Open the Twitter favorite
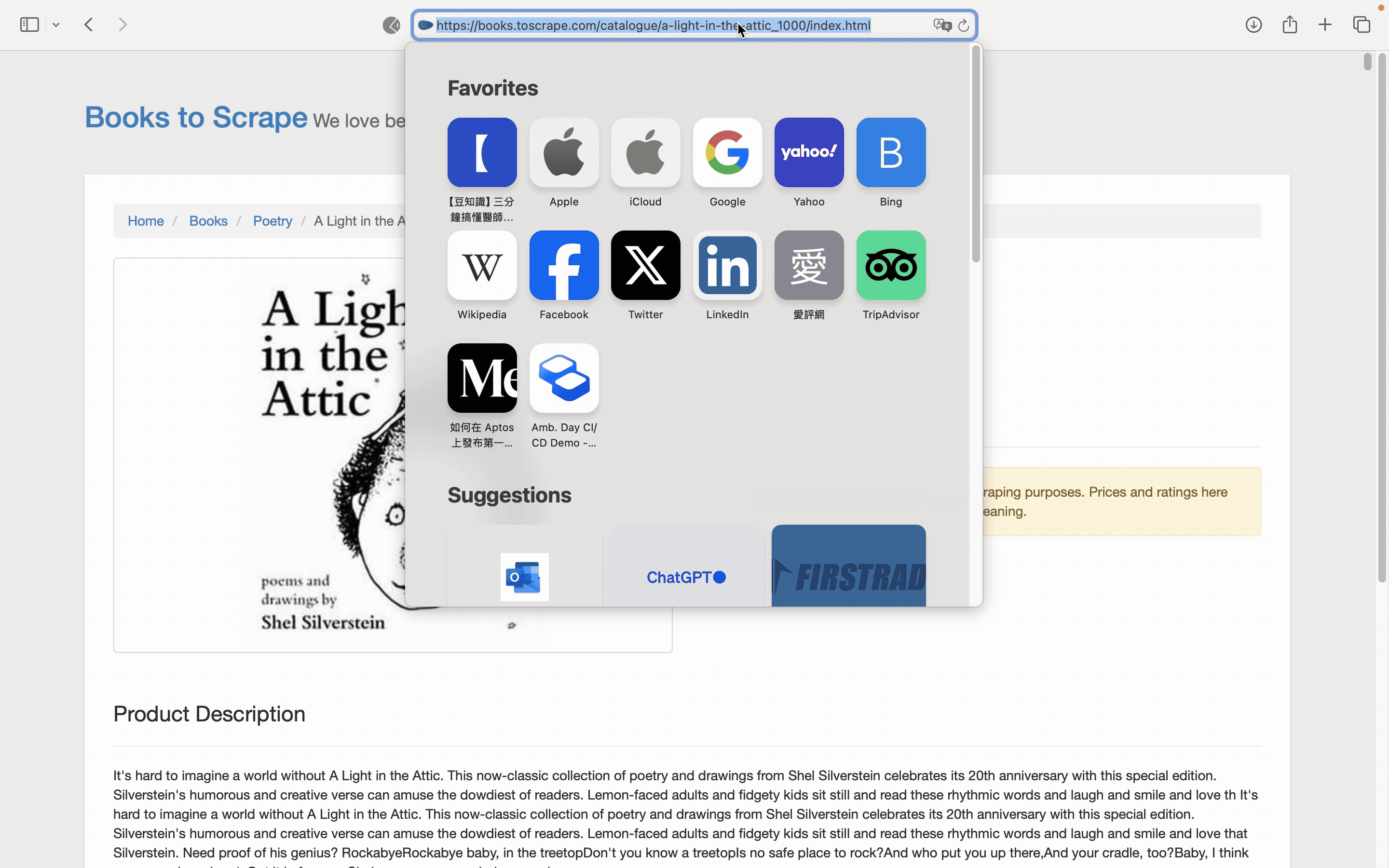Image resolution: width=1389 pixels, height=868 pixels. pos(646,265)
